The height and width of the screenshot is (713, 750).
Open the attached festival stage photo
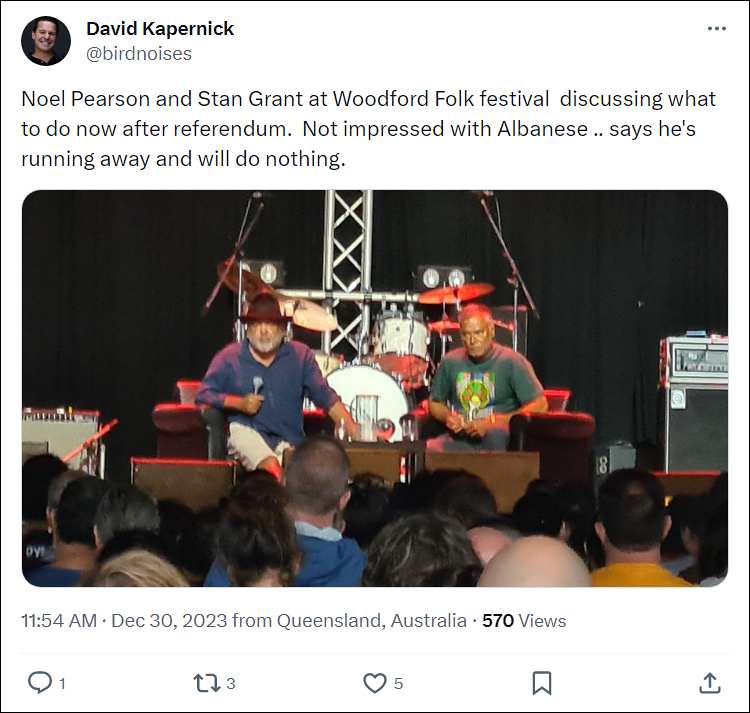[x=375, y=388]
